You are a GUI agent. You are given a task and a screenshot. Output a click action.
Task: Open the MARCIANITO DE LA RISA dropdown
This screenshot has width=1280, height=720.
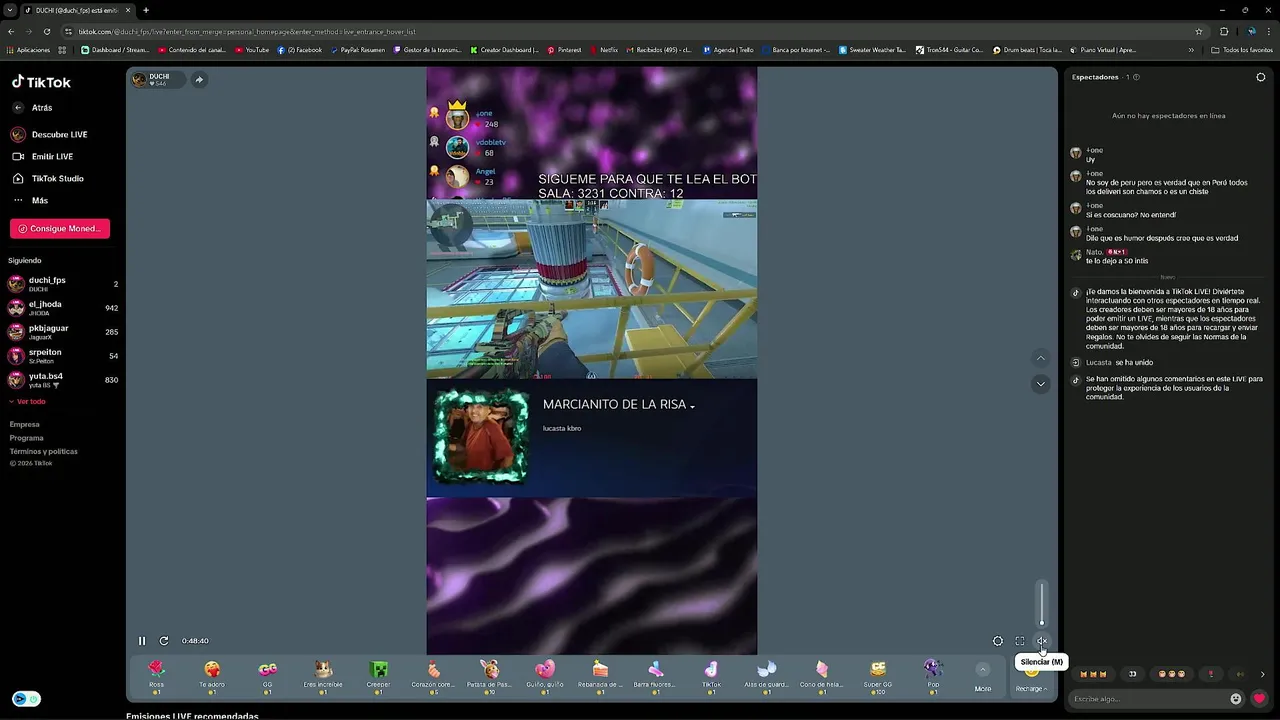(x=692, y=406)
